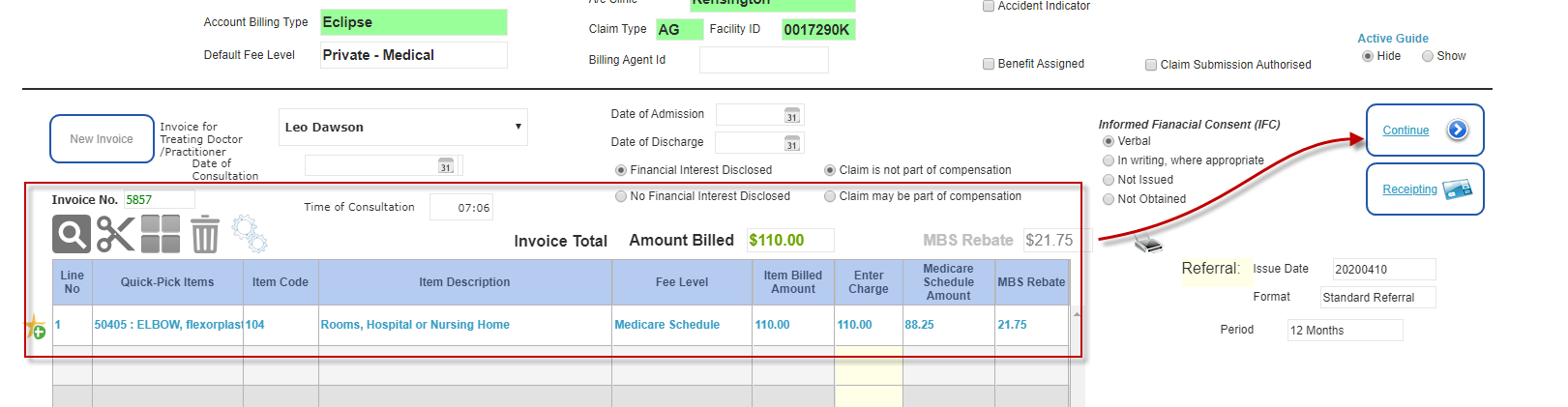
Task: Click the Receipting link
Action: tap(1409, 189)
